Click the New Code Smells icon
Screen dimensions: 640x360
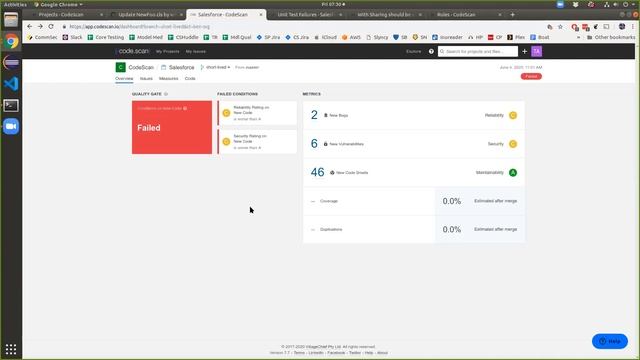332,173
